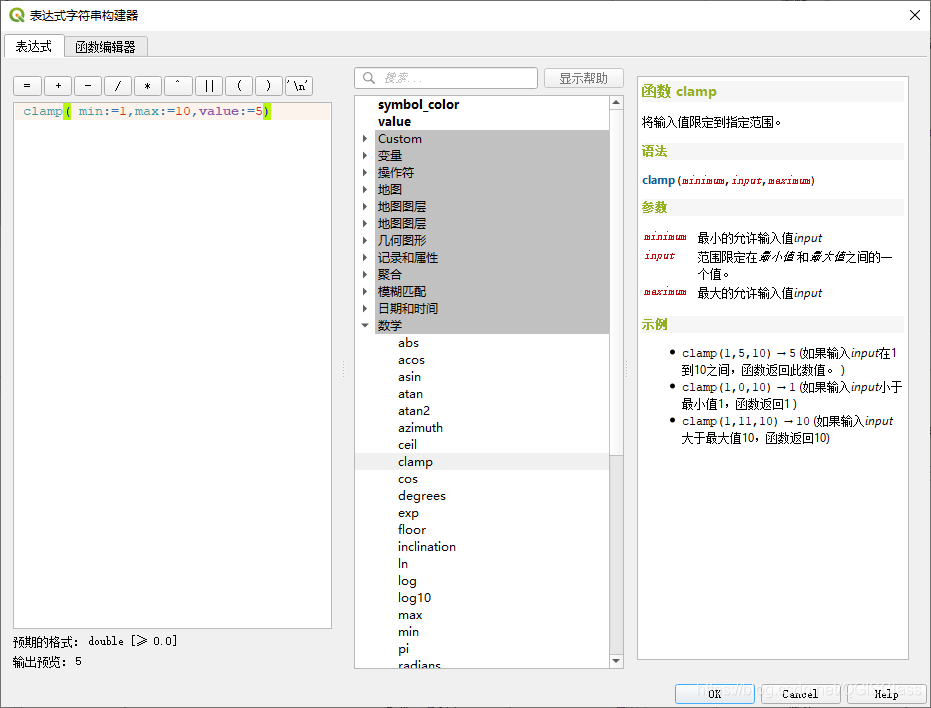The height and width of the screenshot is (708, 931).
Task: Click the multiplication operator icon
Action: click(x=148, y=85)
